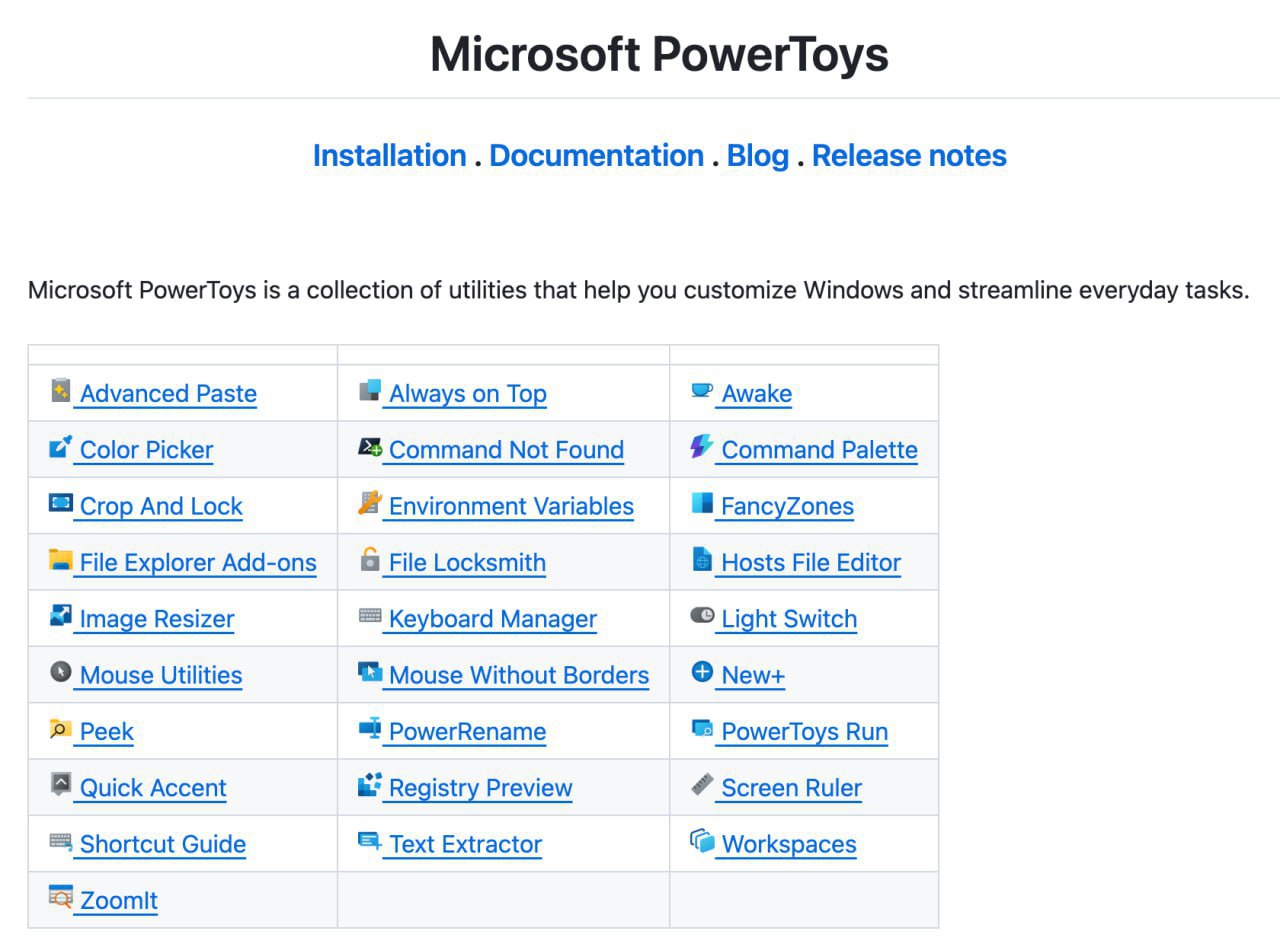Image resolution: width=1280 pixels, height=947 pixels.
Task: Open the Installation link
Action: coord(389,156)
